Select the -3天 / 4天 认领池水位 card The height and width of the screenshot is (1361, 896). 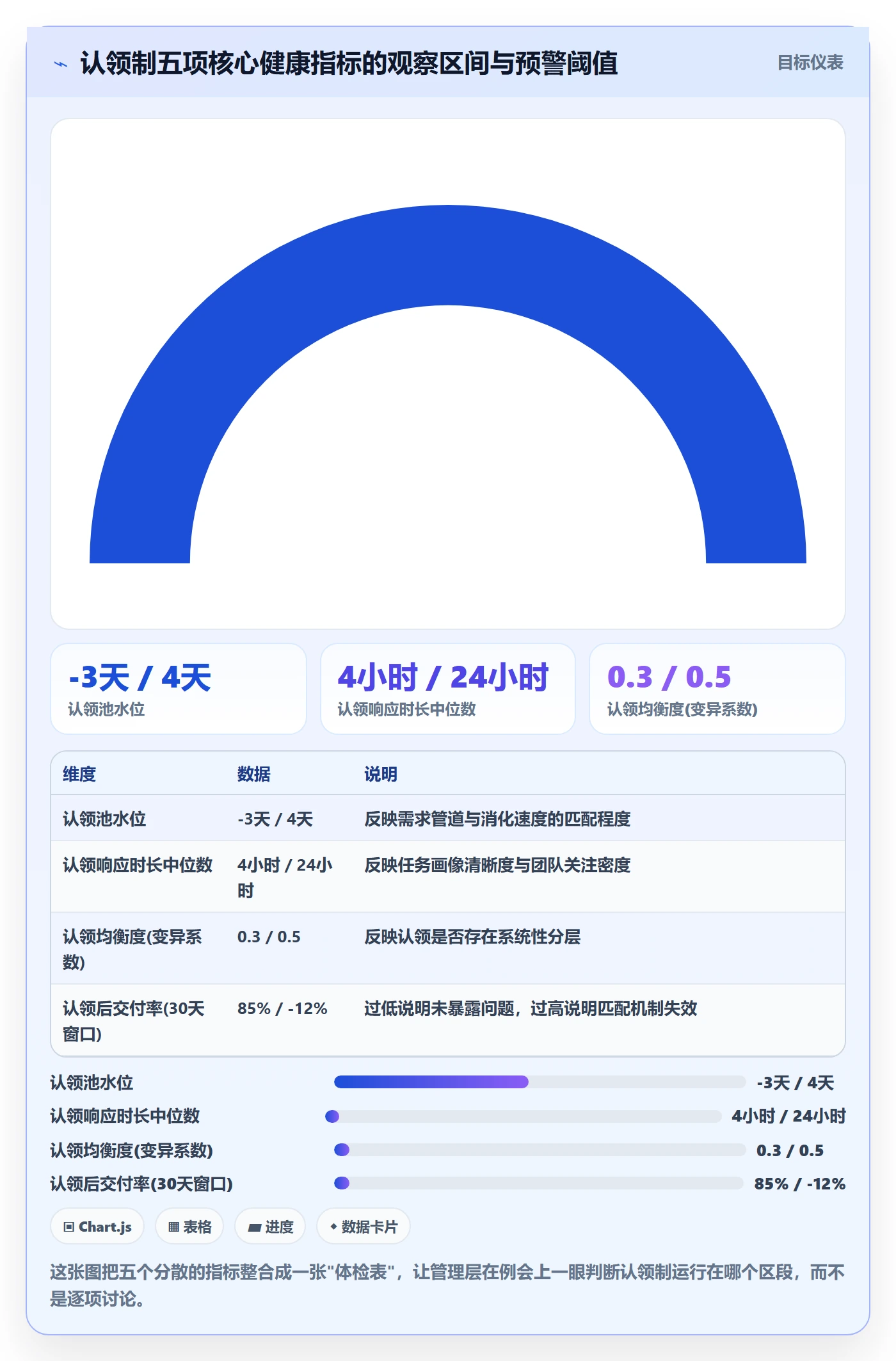tap(179, 689)
